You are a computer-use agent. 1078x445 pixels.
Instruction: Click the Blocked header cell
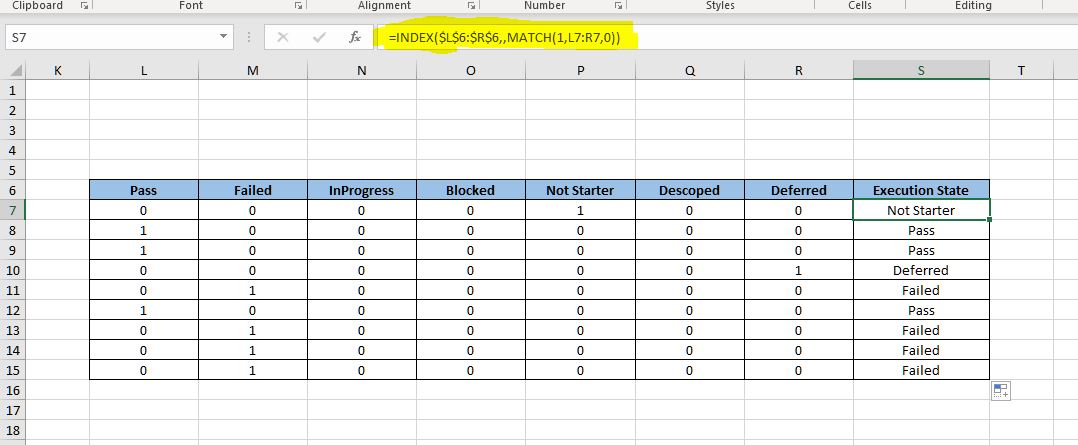tap(471, 190)
